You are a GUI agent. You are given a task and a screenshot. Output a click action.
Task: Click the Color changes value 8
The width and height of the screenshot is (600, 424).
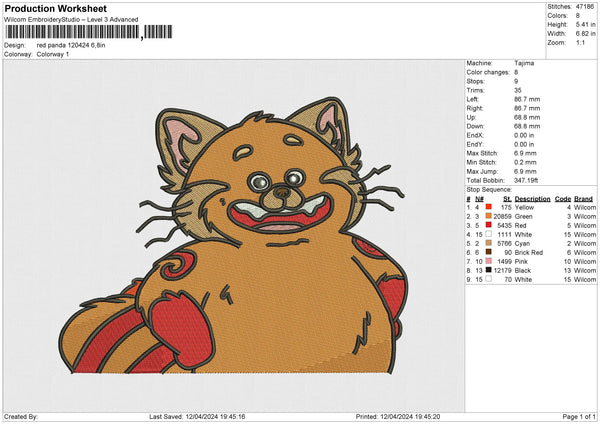(x=516, y=72)
